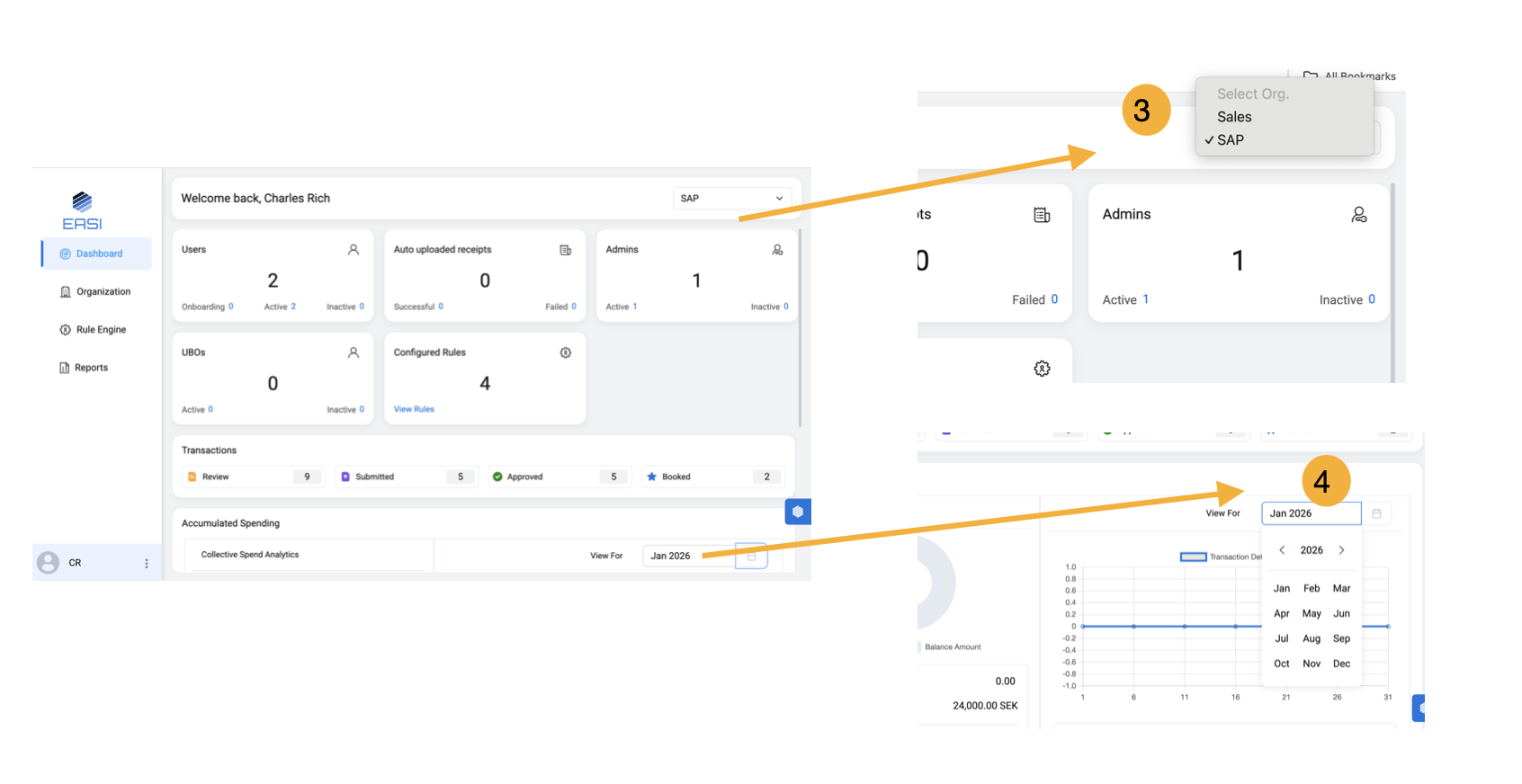Expand the SAP organization dropdown
Screen dimensions: 1522x784
731,199
